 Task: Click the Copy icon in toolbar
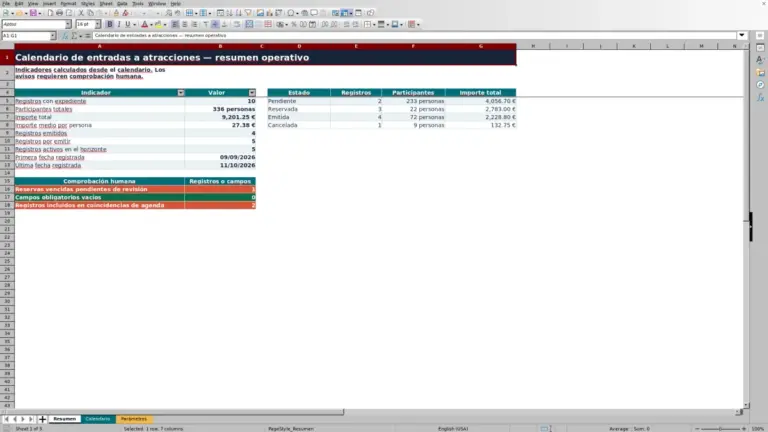click(90, 13)
